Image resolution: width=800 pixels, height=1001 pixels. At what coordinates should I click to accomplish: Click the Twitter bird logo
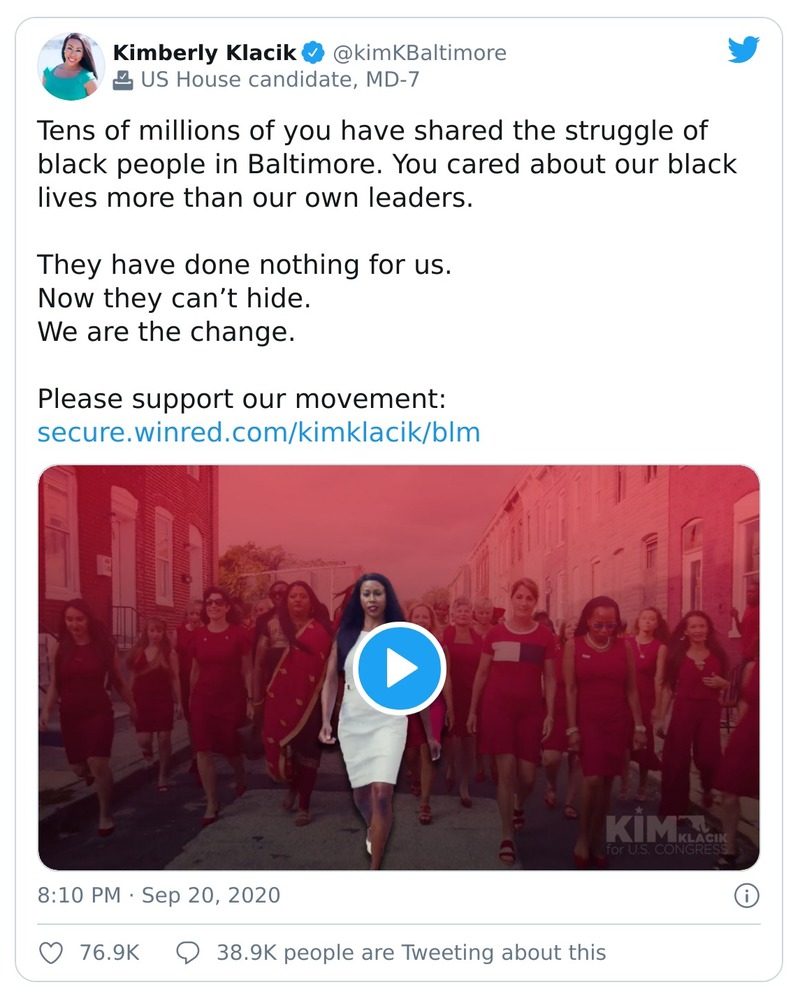click(x=743, y=50)
